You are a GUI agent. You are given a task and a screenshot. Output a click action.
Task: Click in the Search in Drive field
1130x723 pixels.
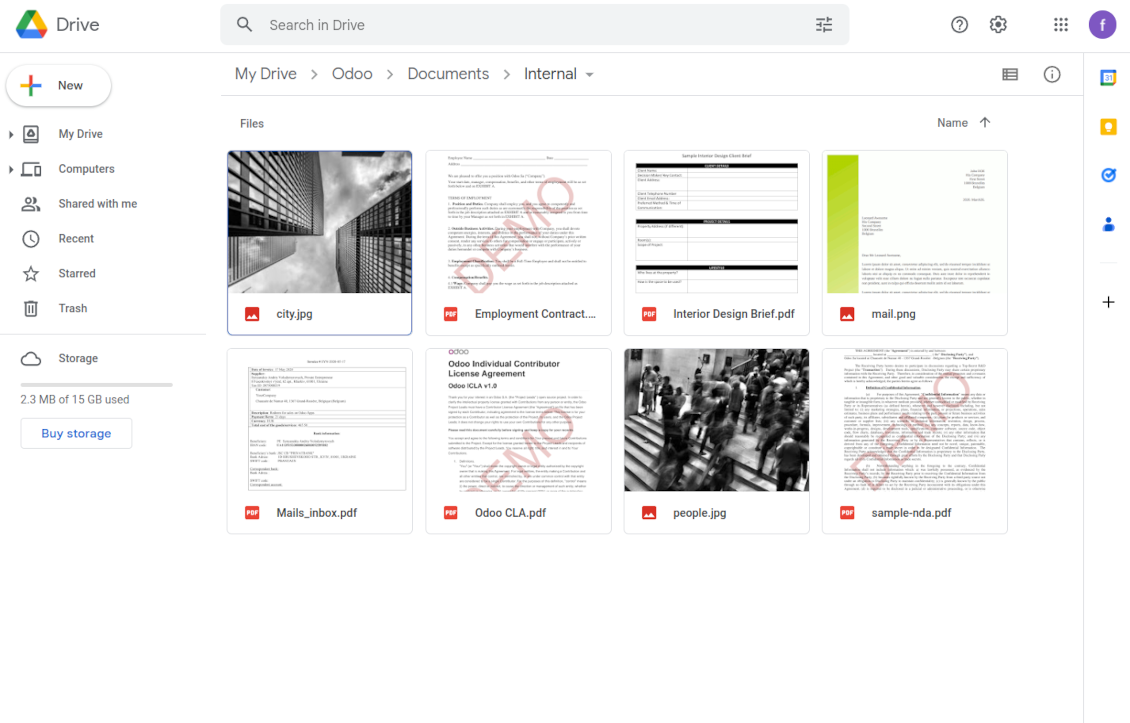pos(535,25)
